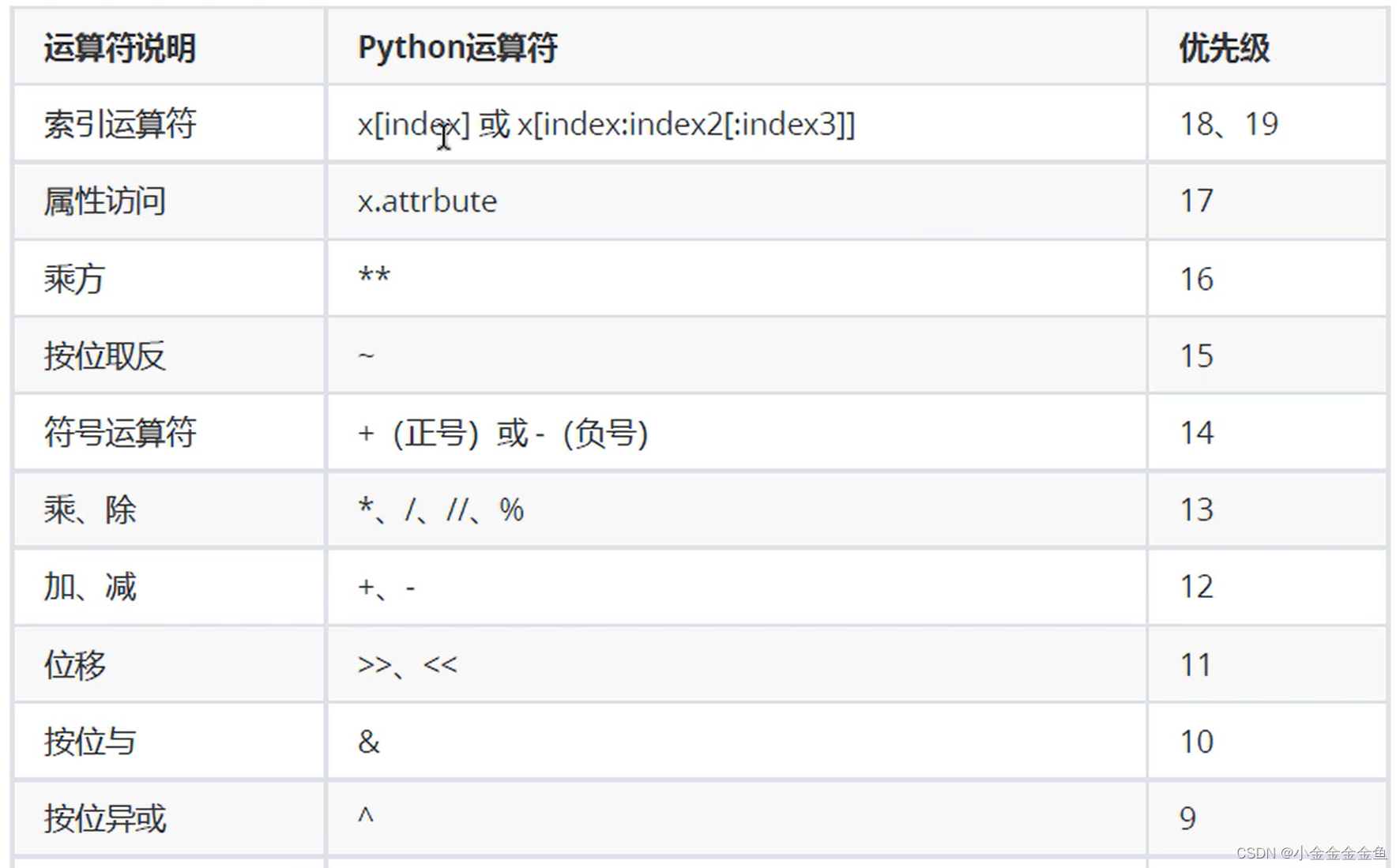The image size is (1400, 868).
Task: Click the x.attrbute operator text
Action: tap(427, 201)
